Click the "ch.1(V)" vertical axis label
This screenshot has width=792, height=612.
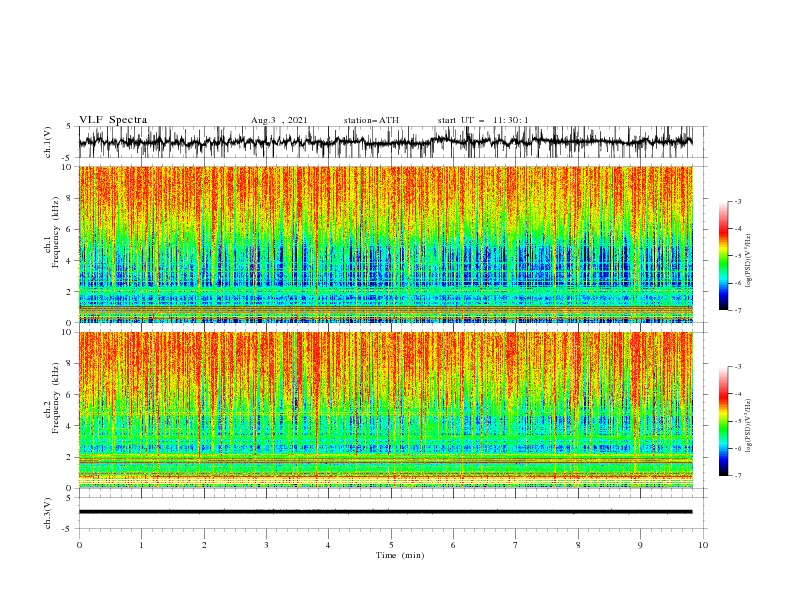tap(48, 142)
